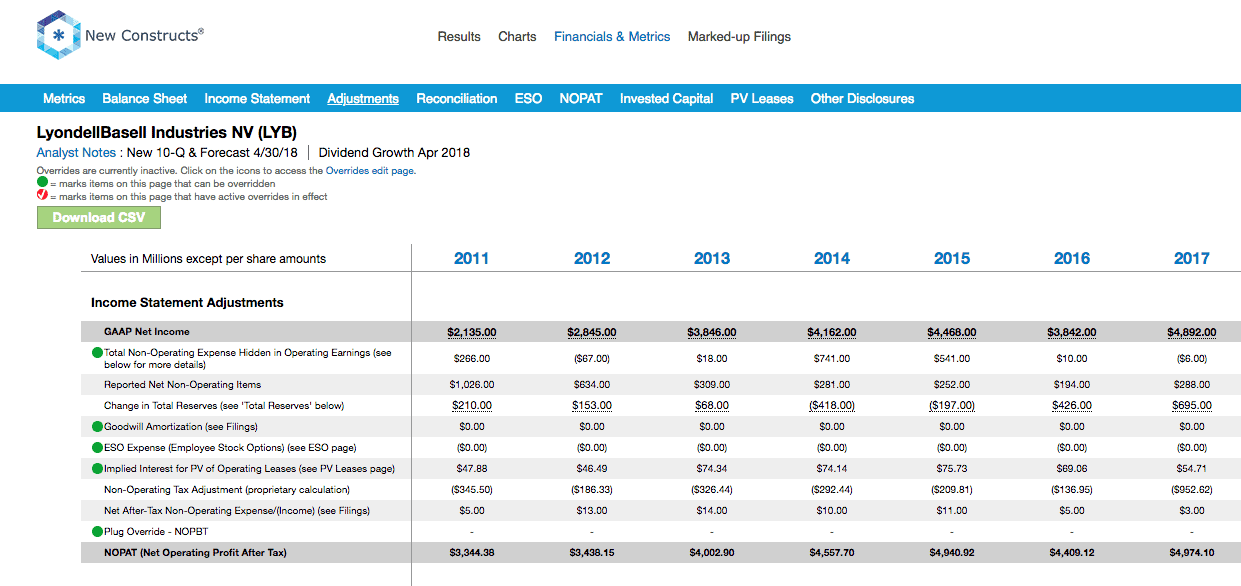The height and width of the screenshot is (586, 1241).
Task: Select NOPAT value $3,344.38 for 2011
Action: (x=472, y=553)
